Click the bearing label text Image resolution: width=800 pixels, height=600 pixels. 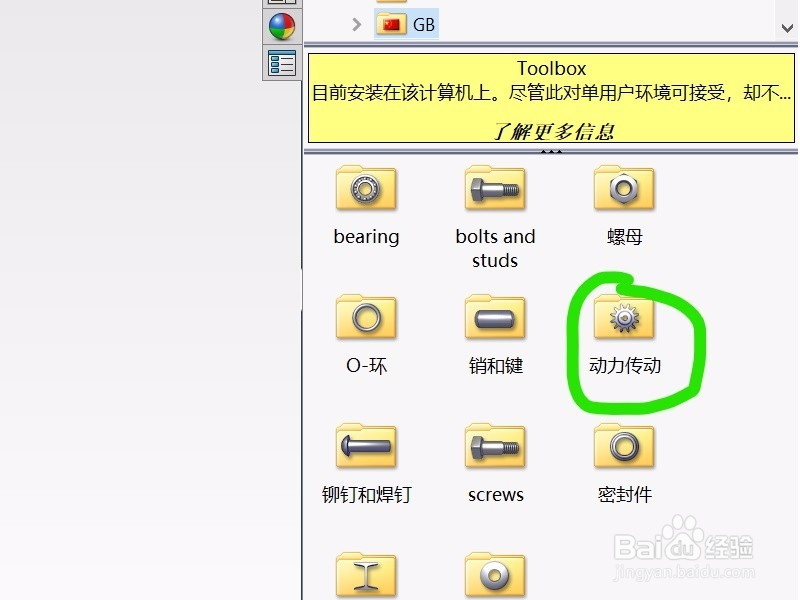click(366, 237)
